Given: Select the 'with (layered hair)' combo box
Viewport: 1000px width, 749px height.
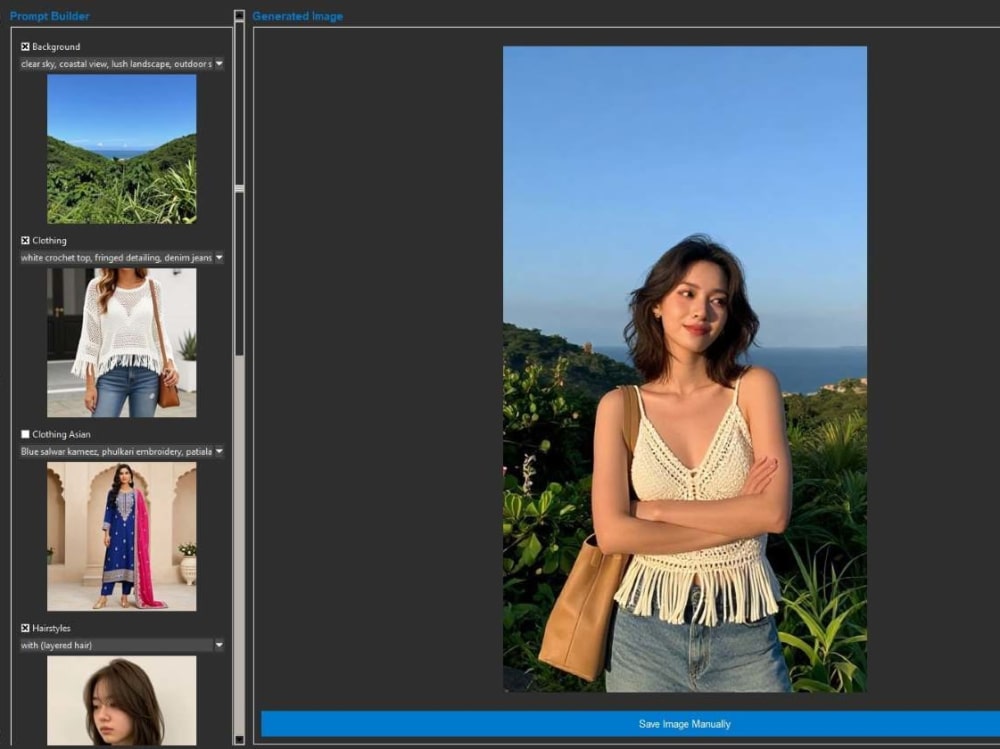Looking at the screenshot, I should pos(121,646).
